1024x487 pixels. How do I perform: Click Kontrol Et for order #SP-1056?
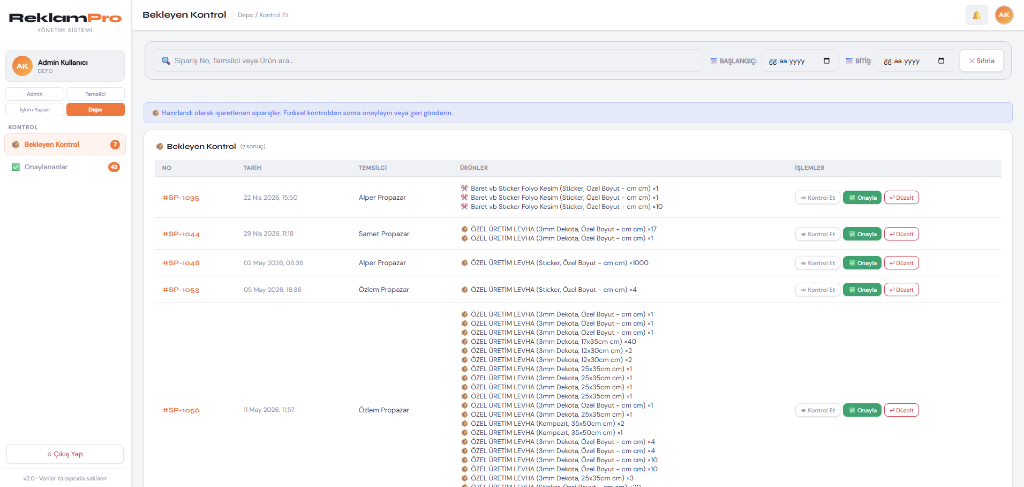[818, 410]
